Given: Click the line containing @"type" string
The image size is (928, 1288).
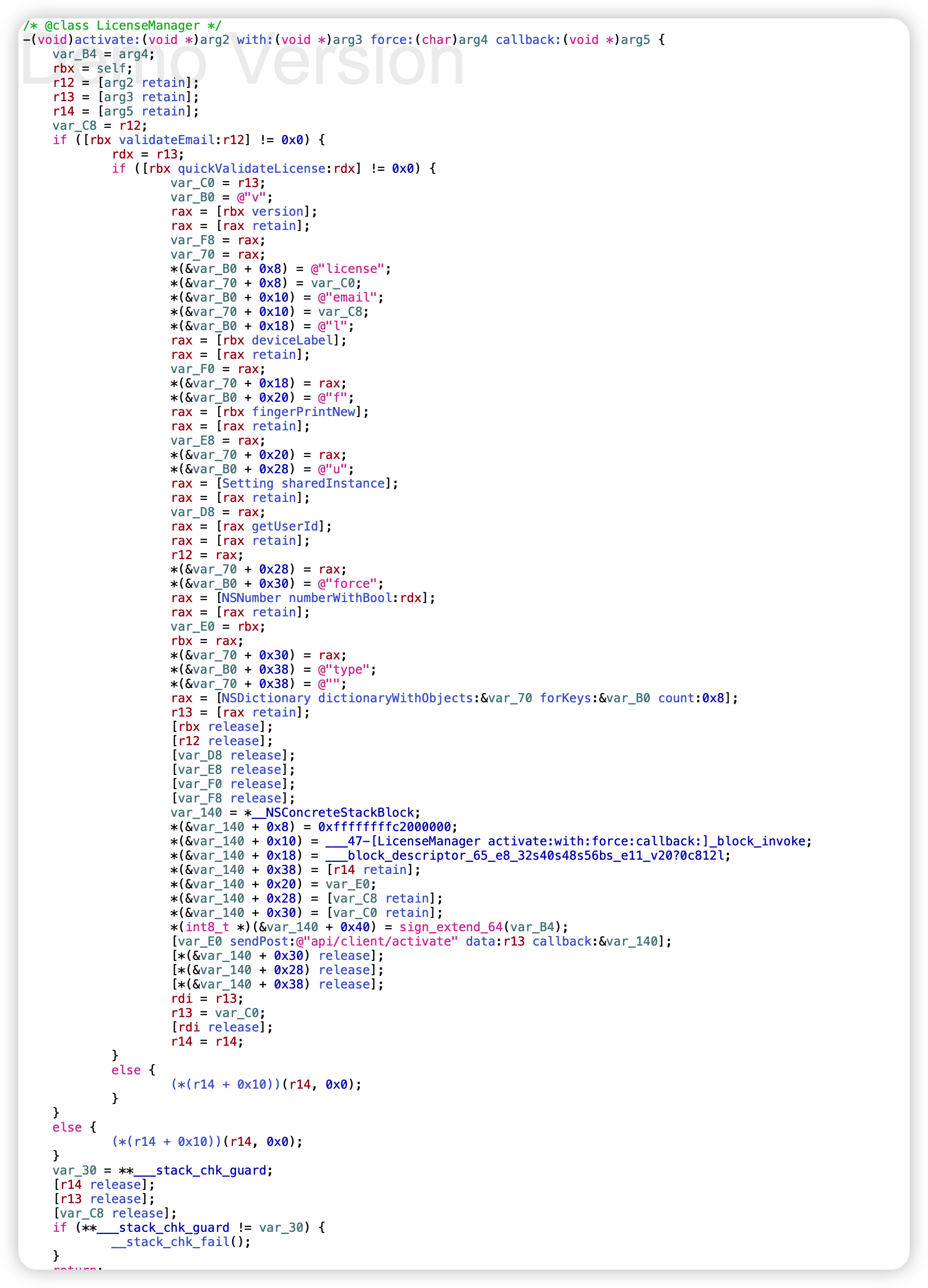Looking at the screenshot, I should (273, 670).
